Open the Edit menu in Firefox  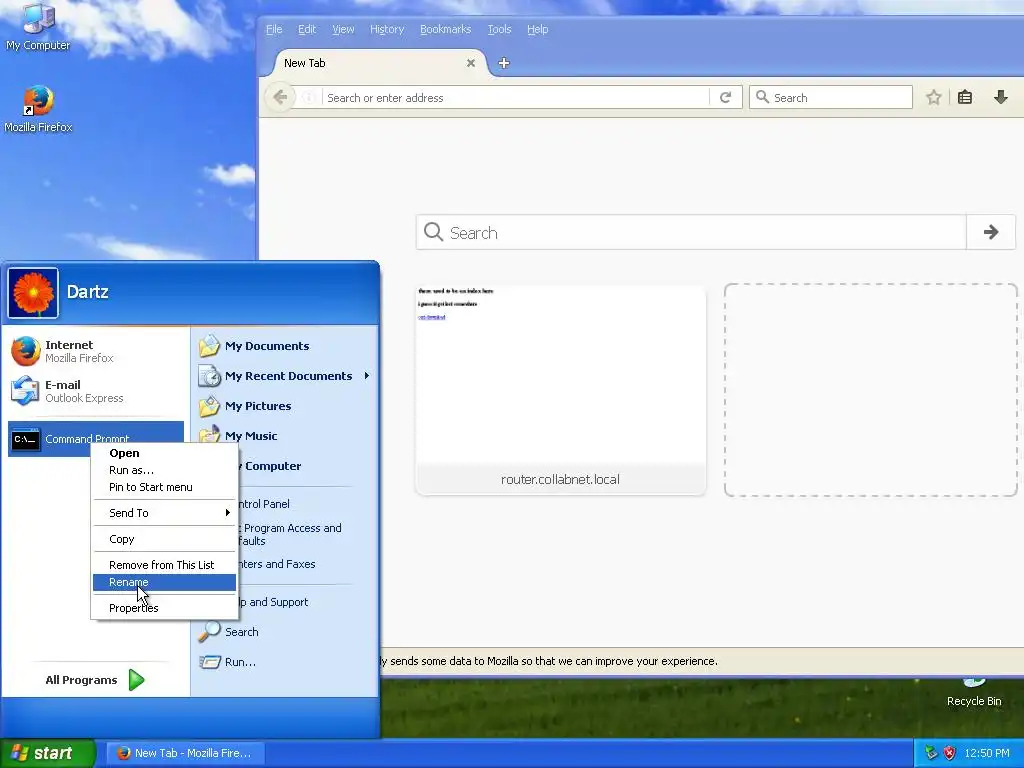point(307,29)
